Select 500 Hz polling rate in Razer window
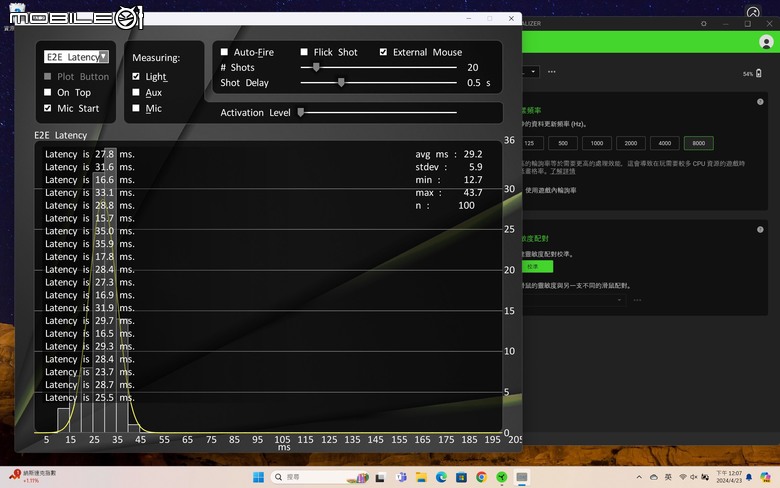Image resolution: width=780 pixels, height=488 pixels. pos(563,143)
